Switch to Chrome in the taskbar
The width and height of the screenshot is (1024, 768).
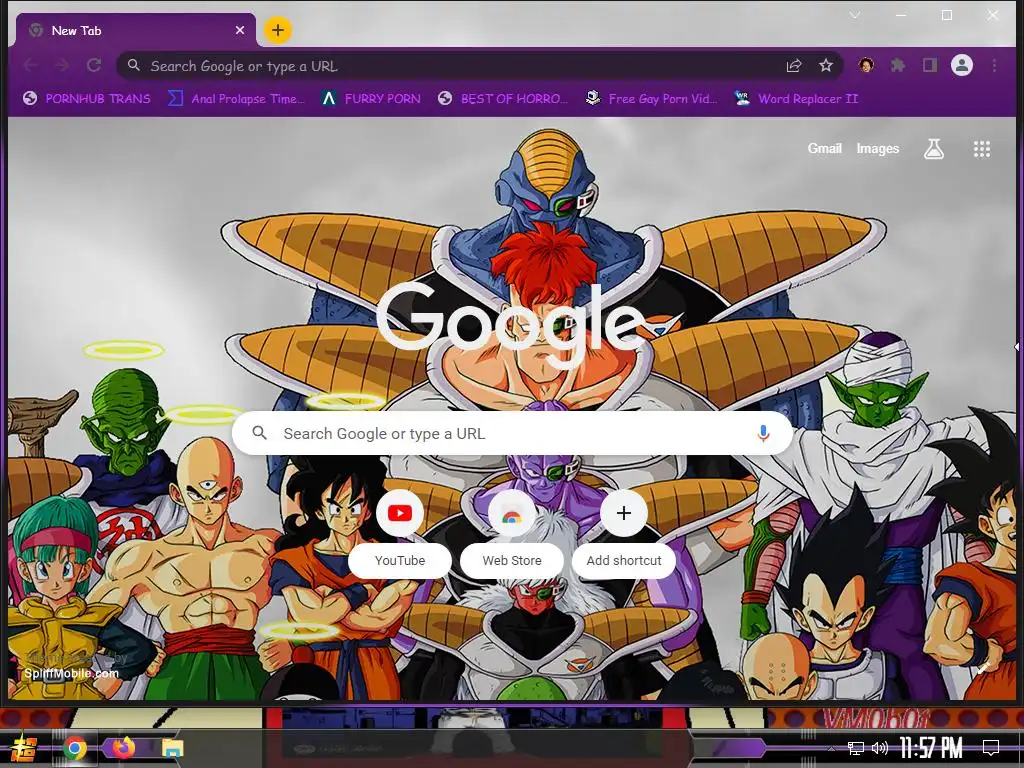[75, 748]
